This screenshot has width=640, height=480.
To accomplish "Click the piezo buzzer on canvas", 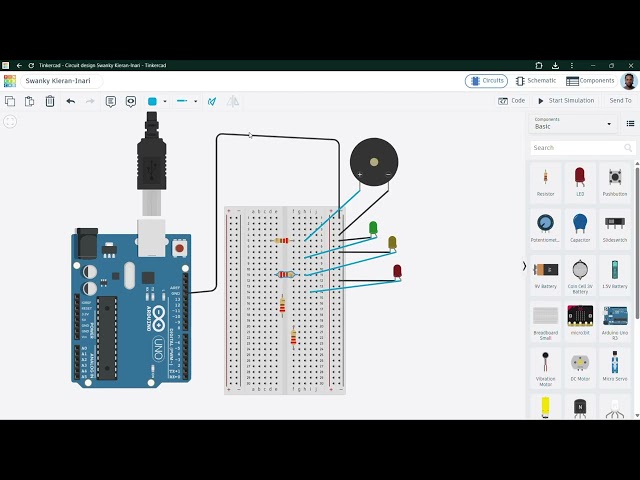I will coord(374,162).
